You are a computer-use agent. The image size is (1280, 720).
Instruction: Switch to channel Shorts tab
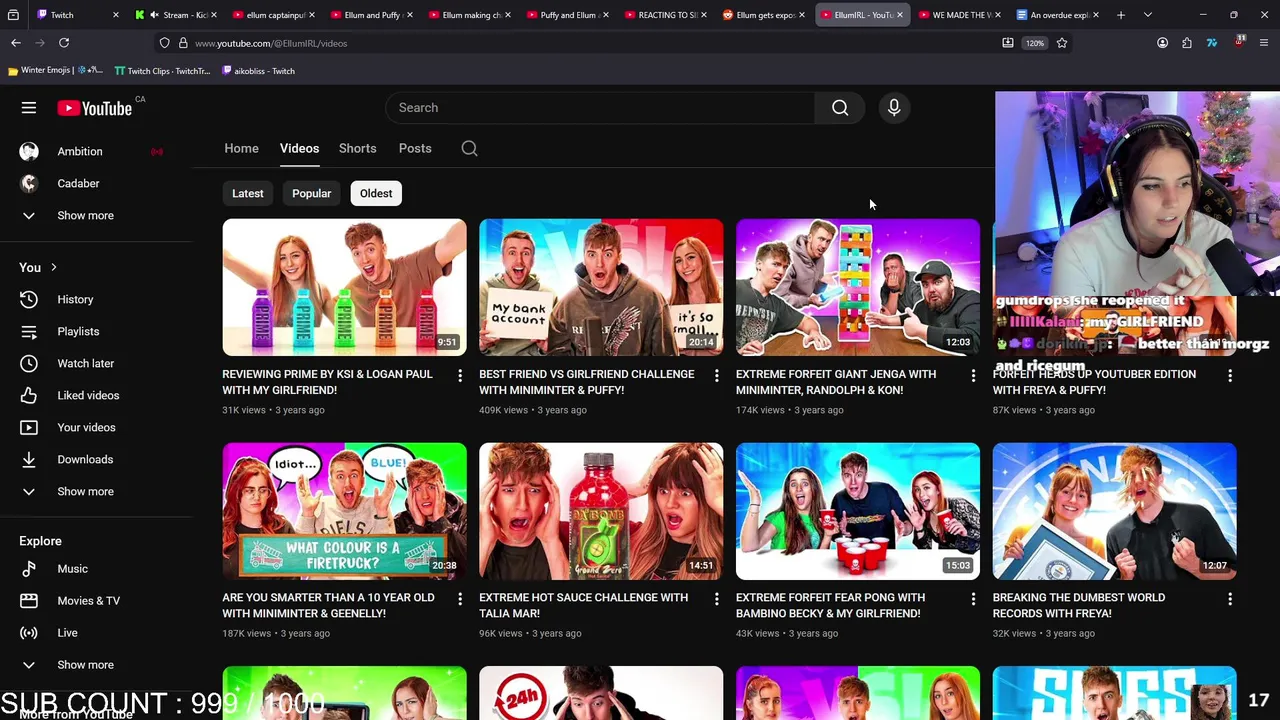357,148
